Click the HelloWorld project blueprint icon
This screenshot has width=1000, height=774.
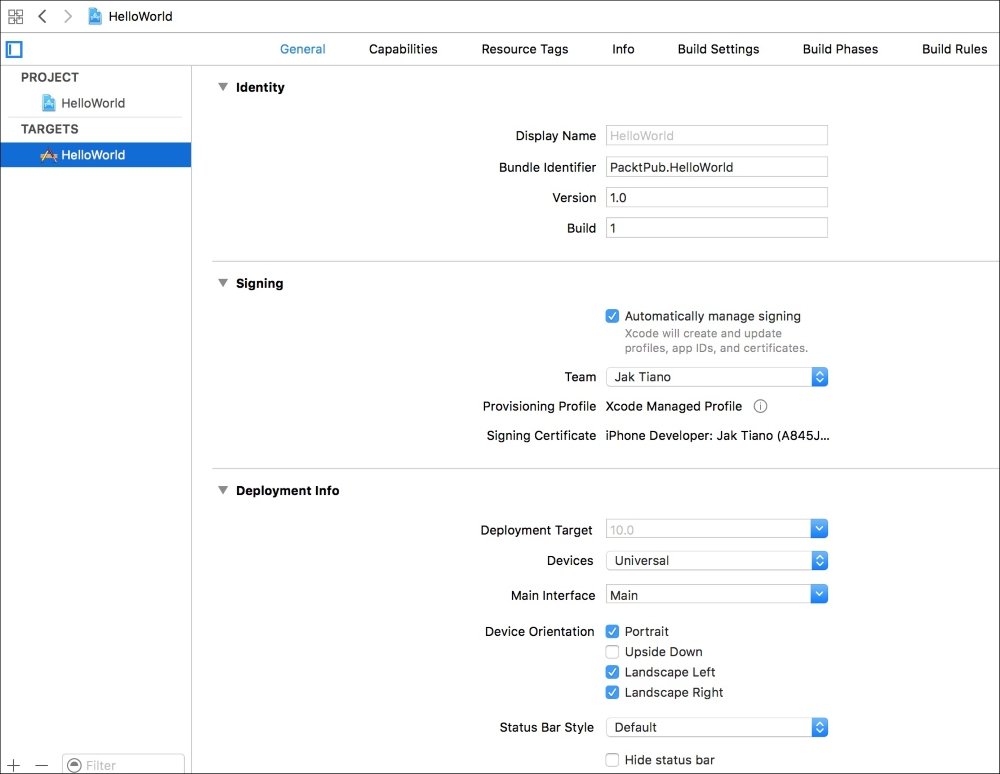tap(48, 103)
